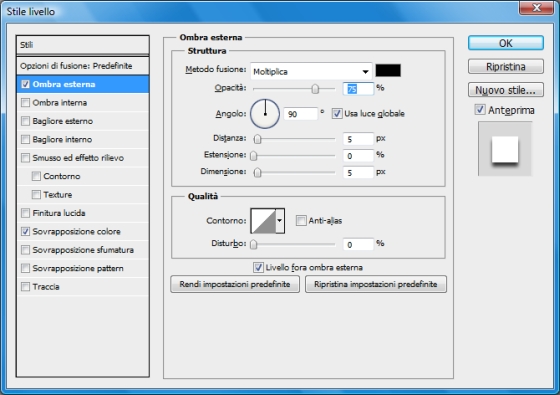Open the Contorno contour picker arrow
Image resolution: width=560 pixels, height=395 pixels.
point(280,221)
